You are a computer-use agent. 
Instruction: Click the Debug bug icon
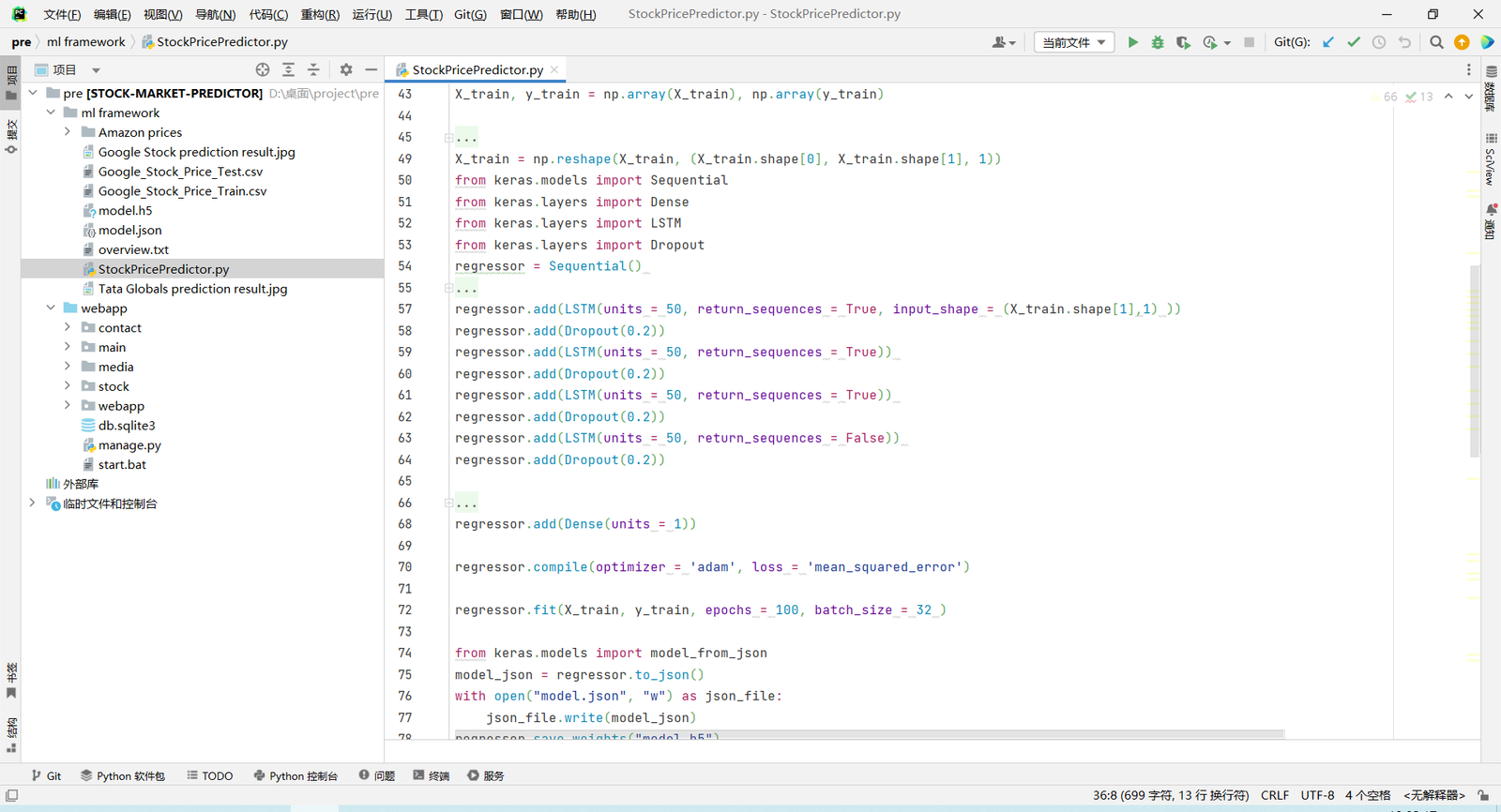[1158, 42]
